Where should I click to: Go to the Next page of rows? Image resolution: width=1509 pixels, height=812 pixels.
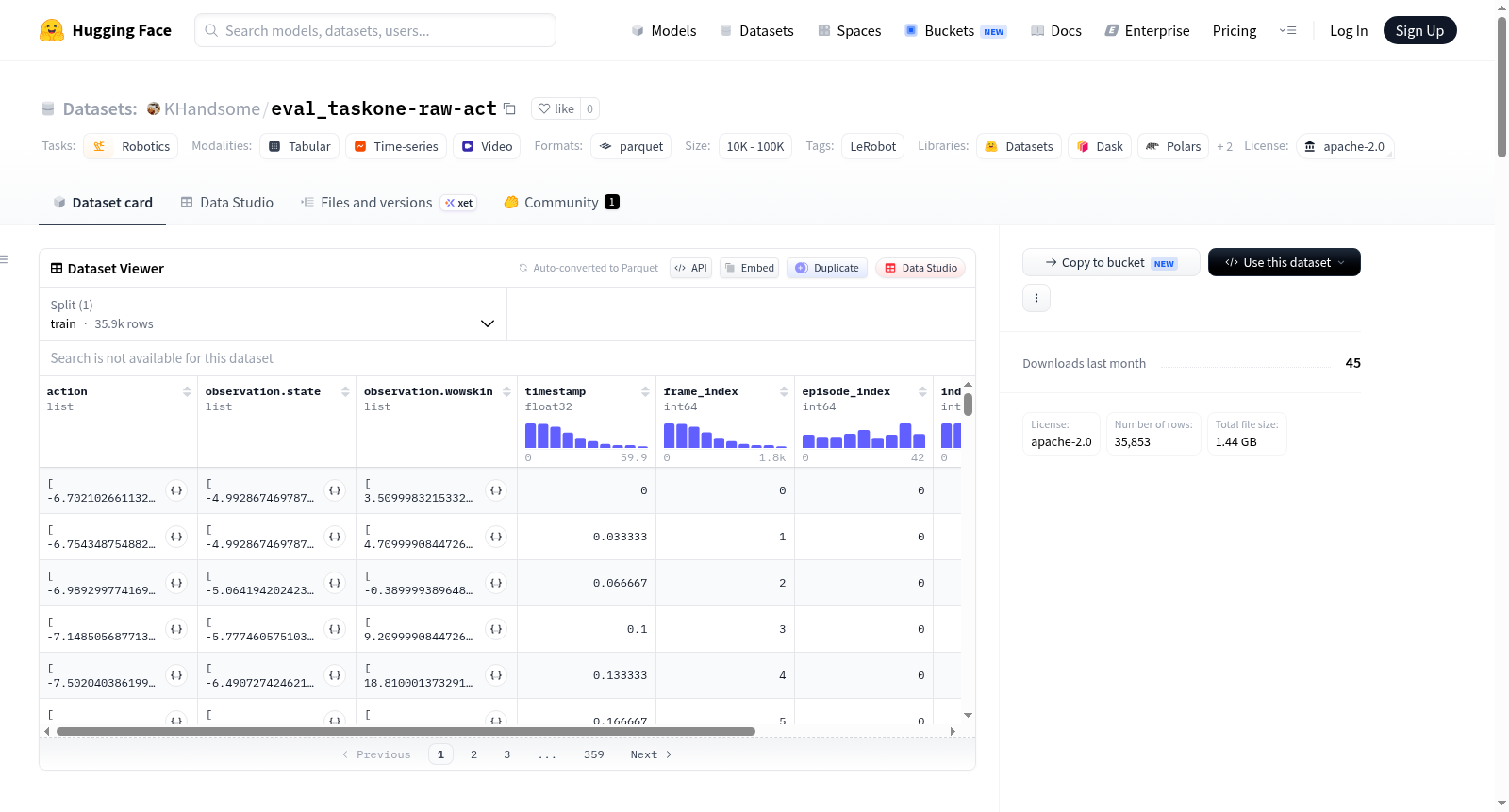coord(651,754)
